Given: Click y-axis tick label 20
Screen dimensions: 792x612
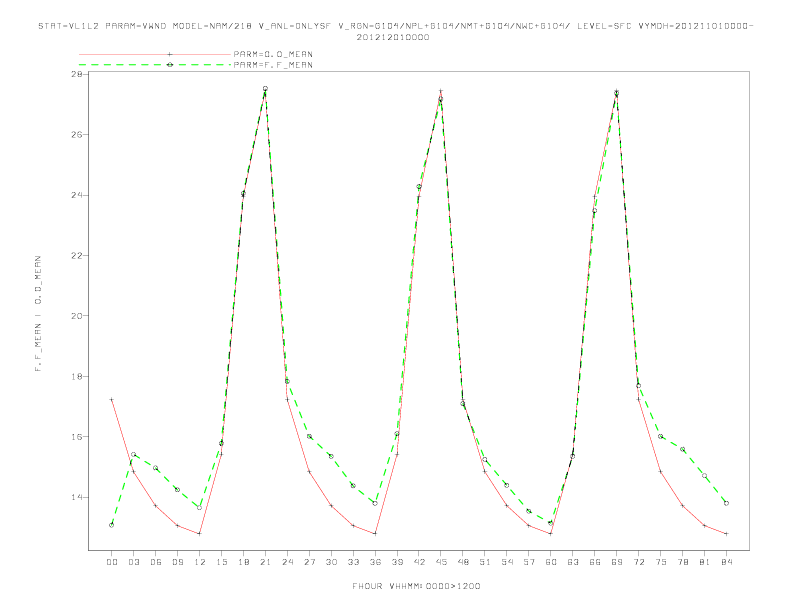Looking at the screenshot, I should [77, 316].
